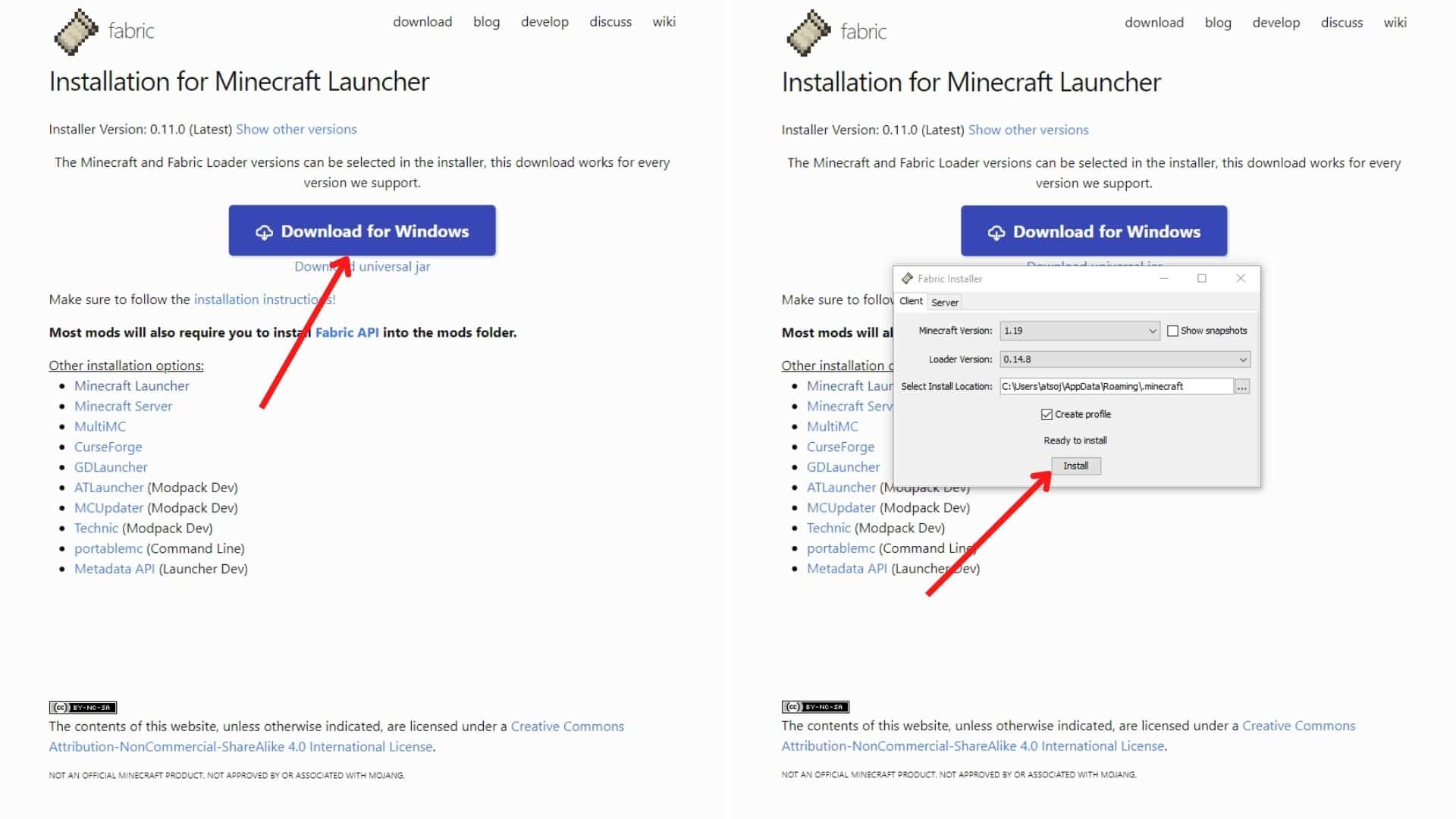This screenshot has width=1456, height=819.
Task: Open CurseForge link on right page
Action: [x=840, y=447]
